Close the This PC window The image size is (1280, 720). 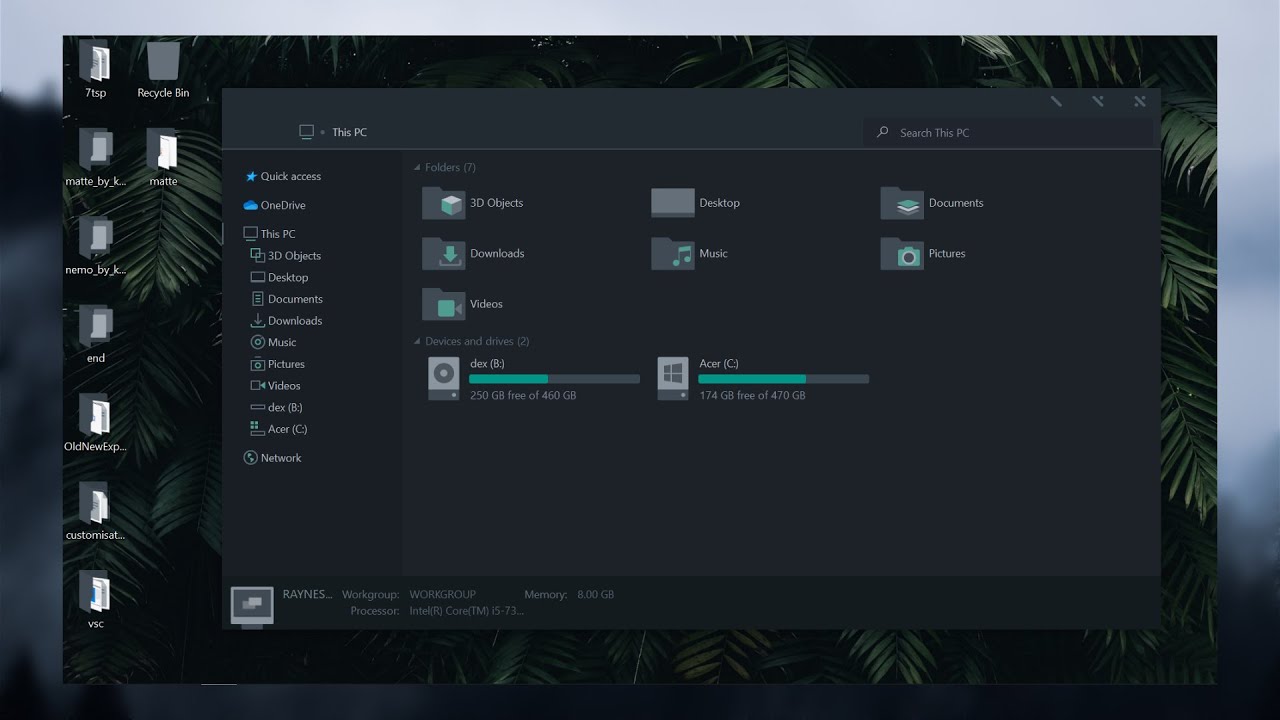[1140, 102]
